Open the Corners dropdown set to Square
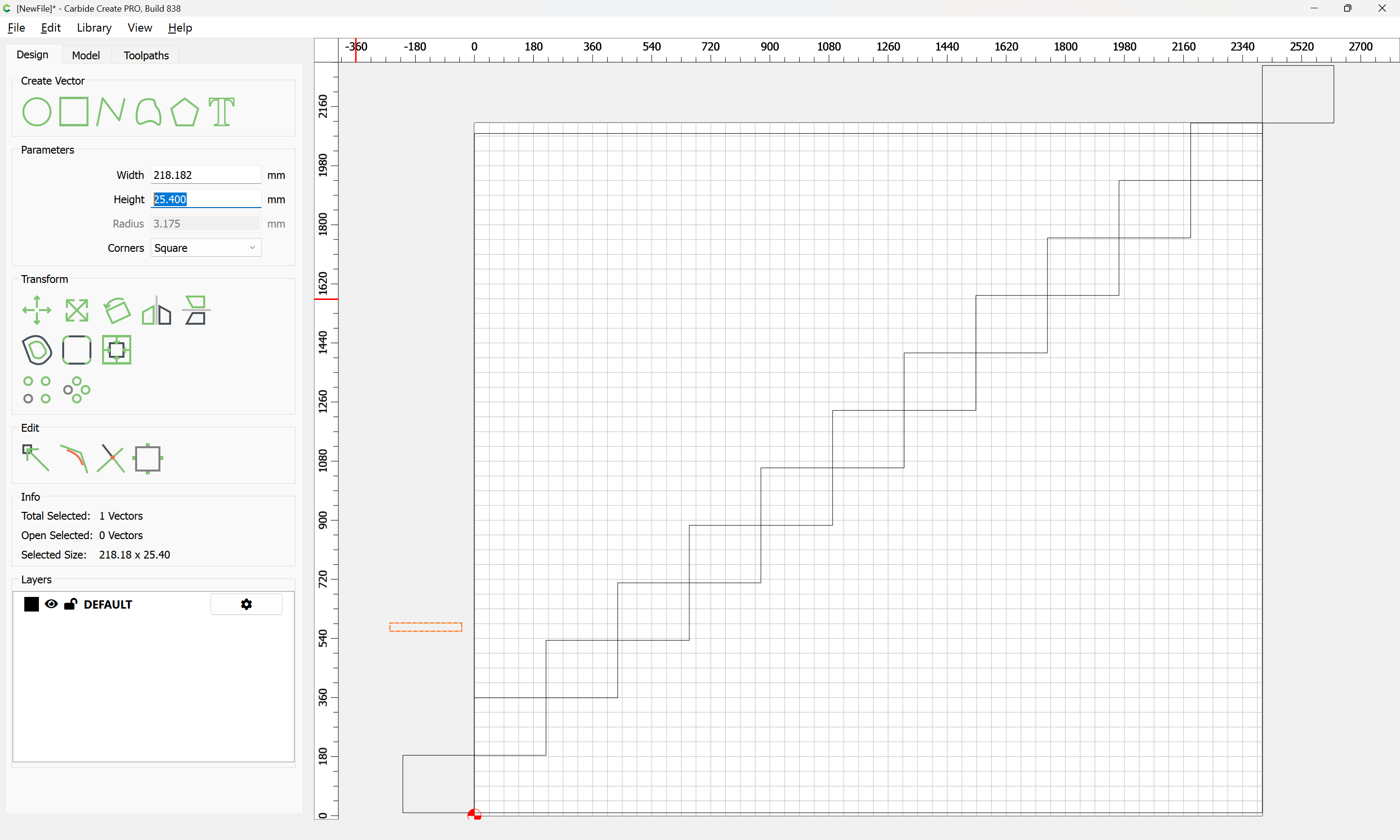The height and width of the screenshot is (840, 1400). pos(206,248)
